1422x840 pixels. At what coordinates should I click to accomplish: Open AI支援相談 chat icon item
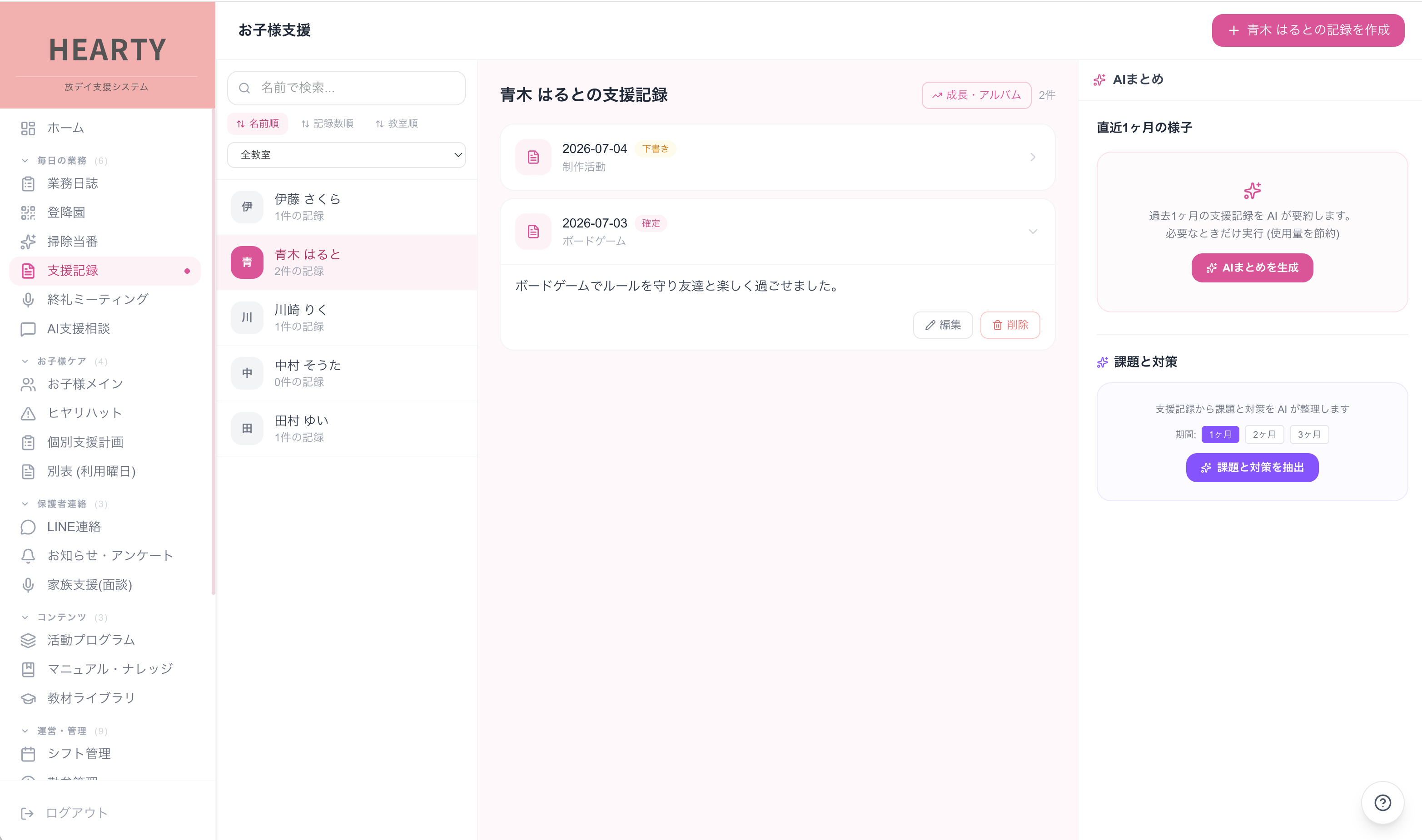pos(105,329)
